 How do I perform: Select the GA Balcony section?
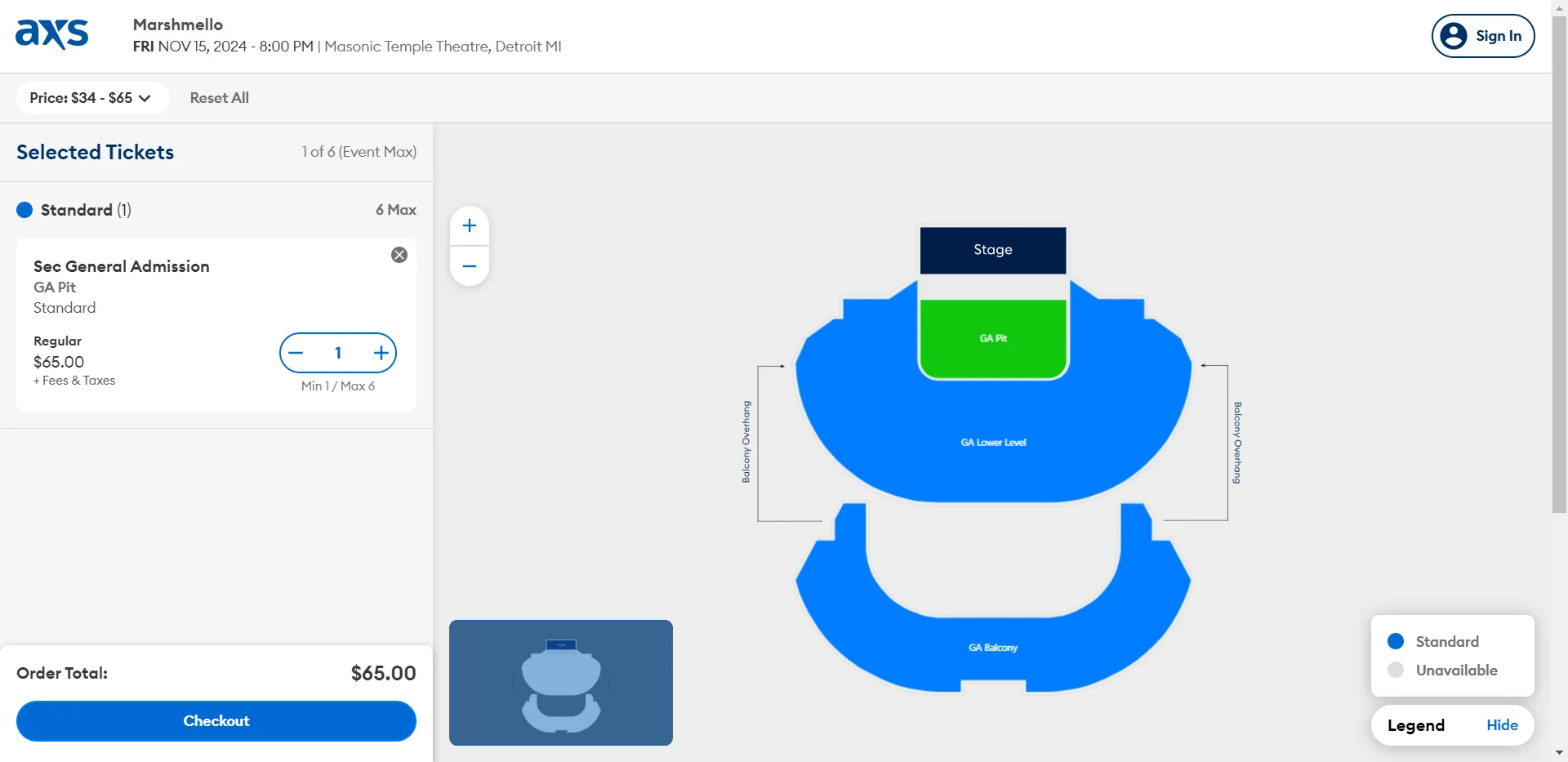tap(993, 648)
